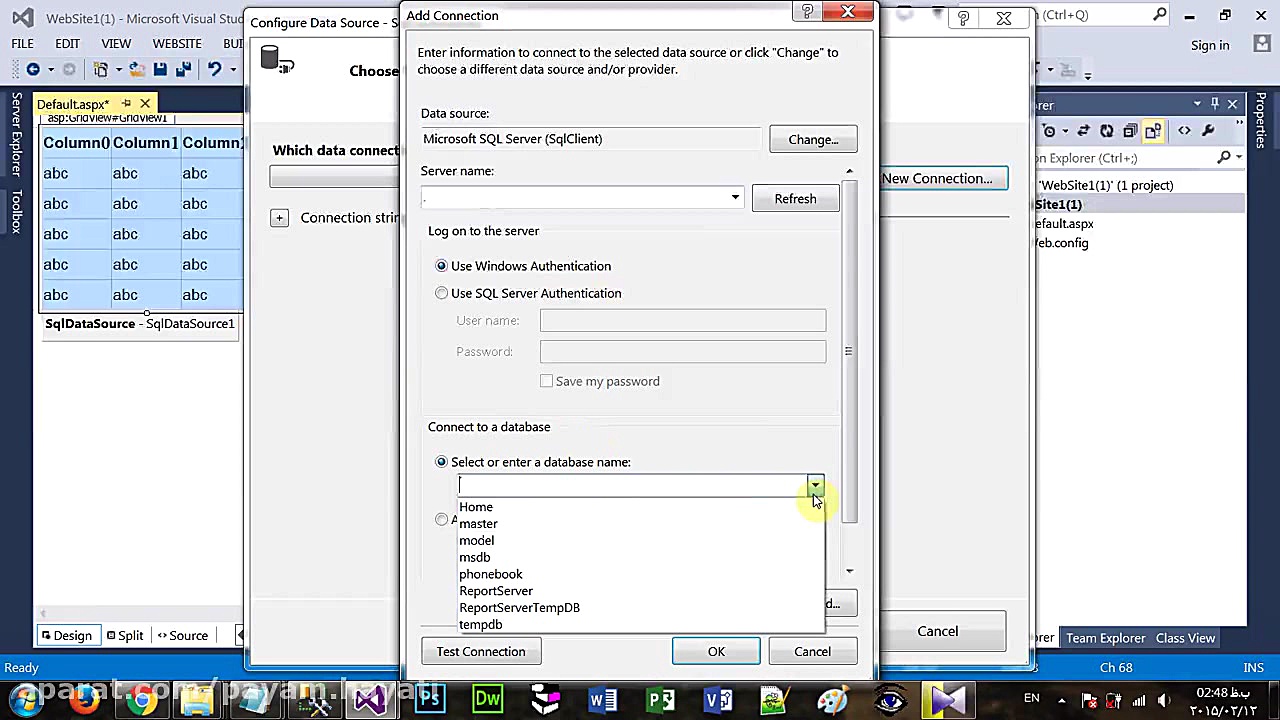Image resolution: width=1280 pixels, height=720 pixels.
Task: Open Google Chrome from the taskbar
Action: coord(140,698)
